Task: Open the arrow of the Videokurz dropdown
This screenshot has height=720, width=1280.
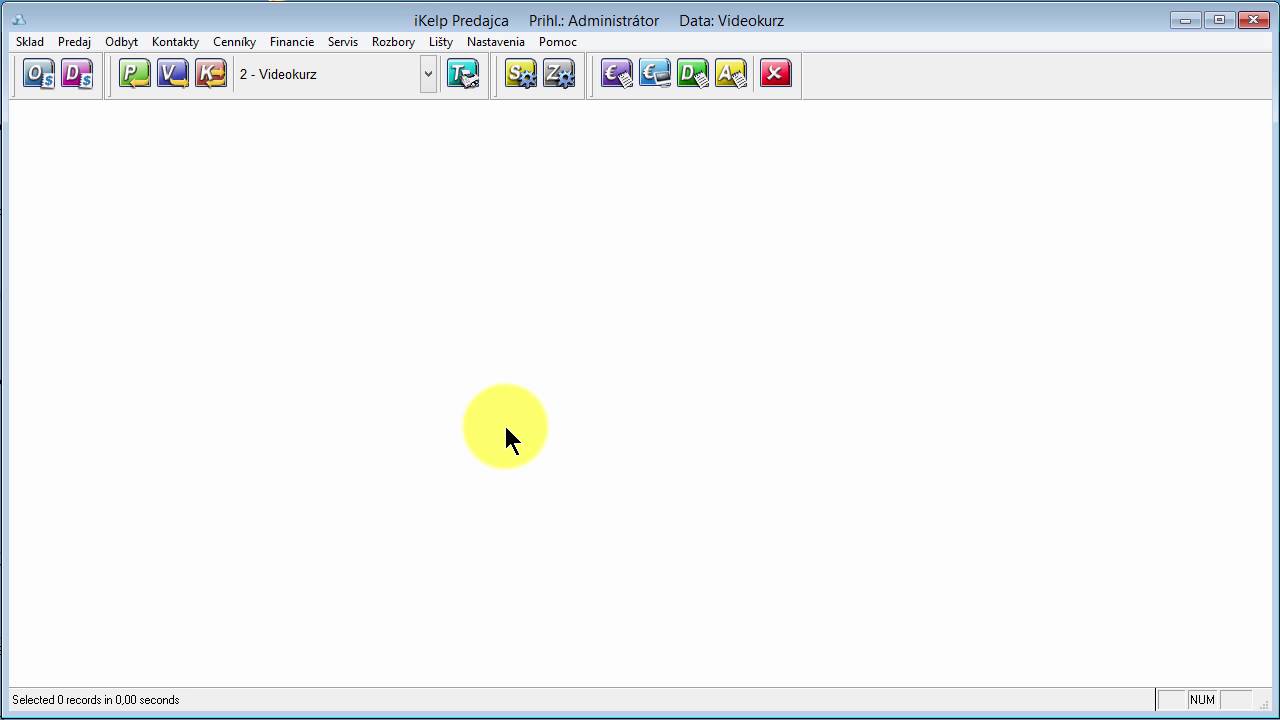Action: point(428,74)
